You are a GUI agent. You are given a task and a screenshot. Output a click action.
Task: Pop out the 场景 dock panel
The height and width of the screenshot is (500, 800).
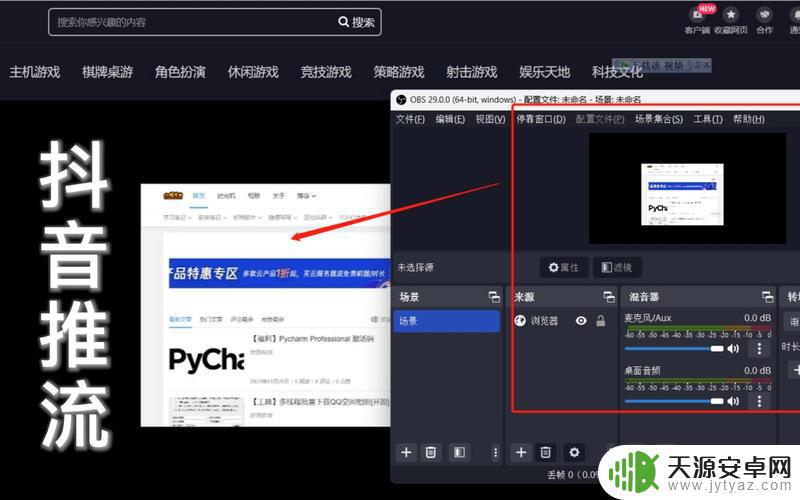pyautogui.click(x=494, y=297)
